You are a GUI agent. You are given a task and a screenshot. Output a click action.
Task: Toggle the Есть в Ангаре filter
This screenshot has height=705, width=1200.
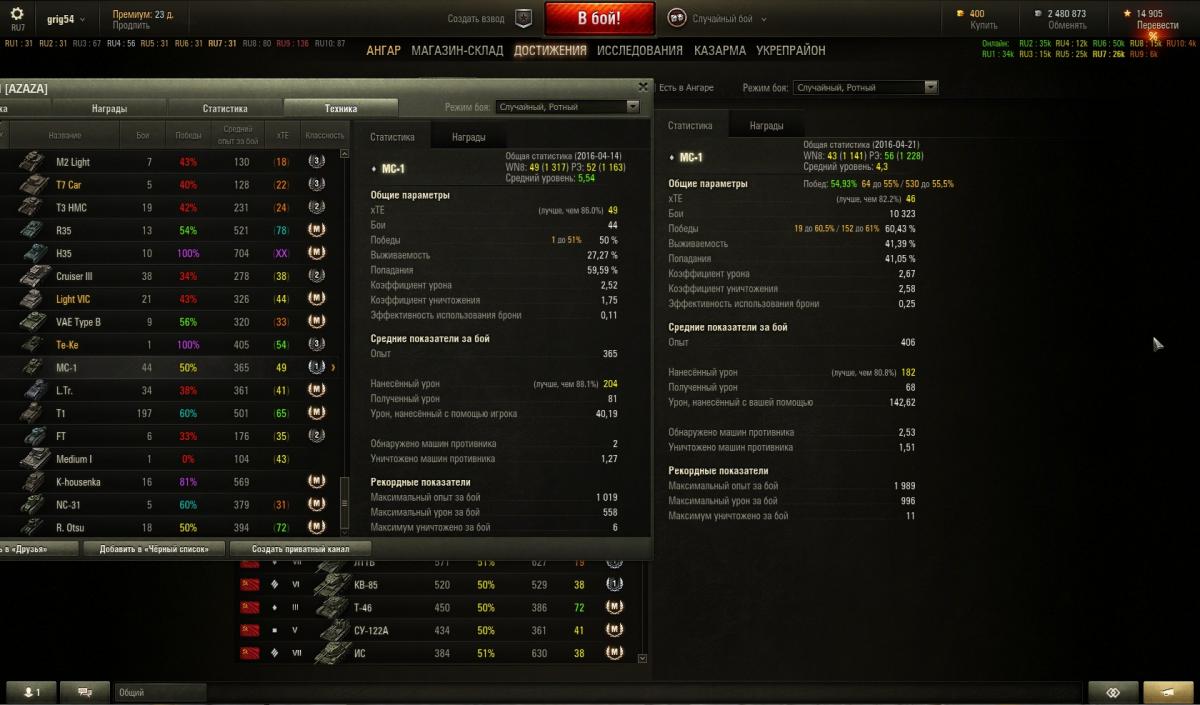686,88
